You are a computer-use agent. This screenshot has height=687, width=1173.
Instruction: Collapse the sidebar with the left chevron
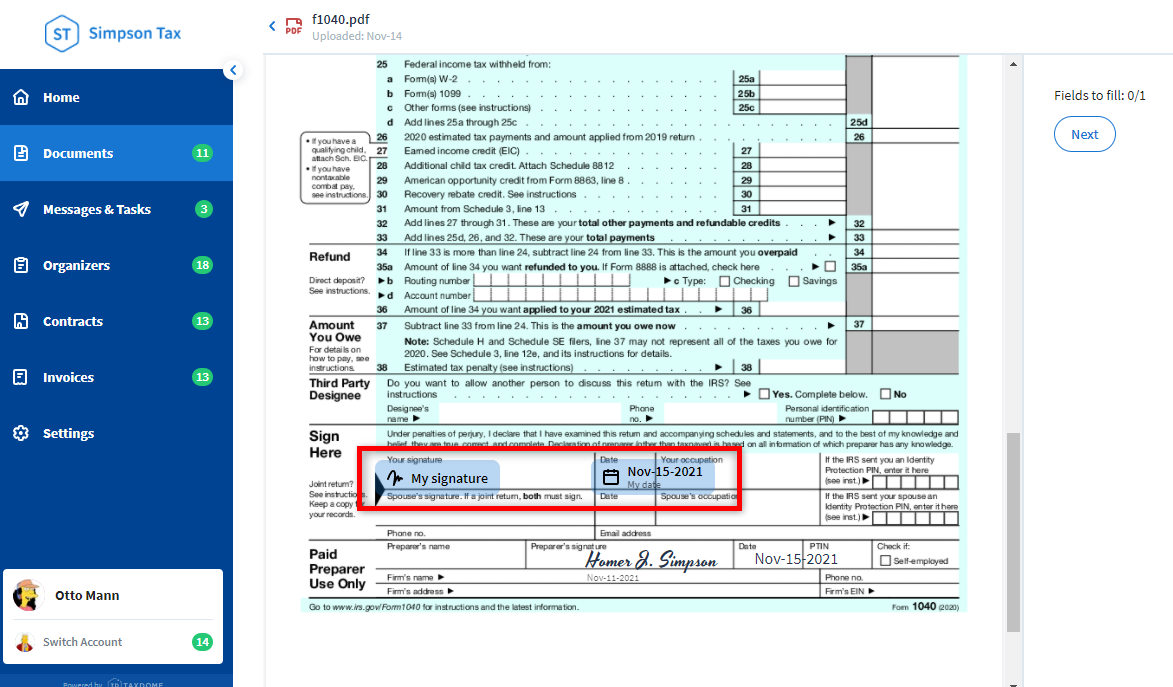point(233,70)
